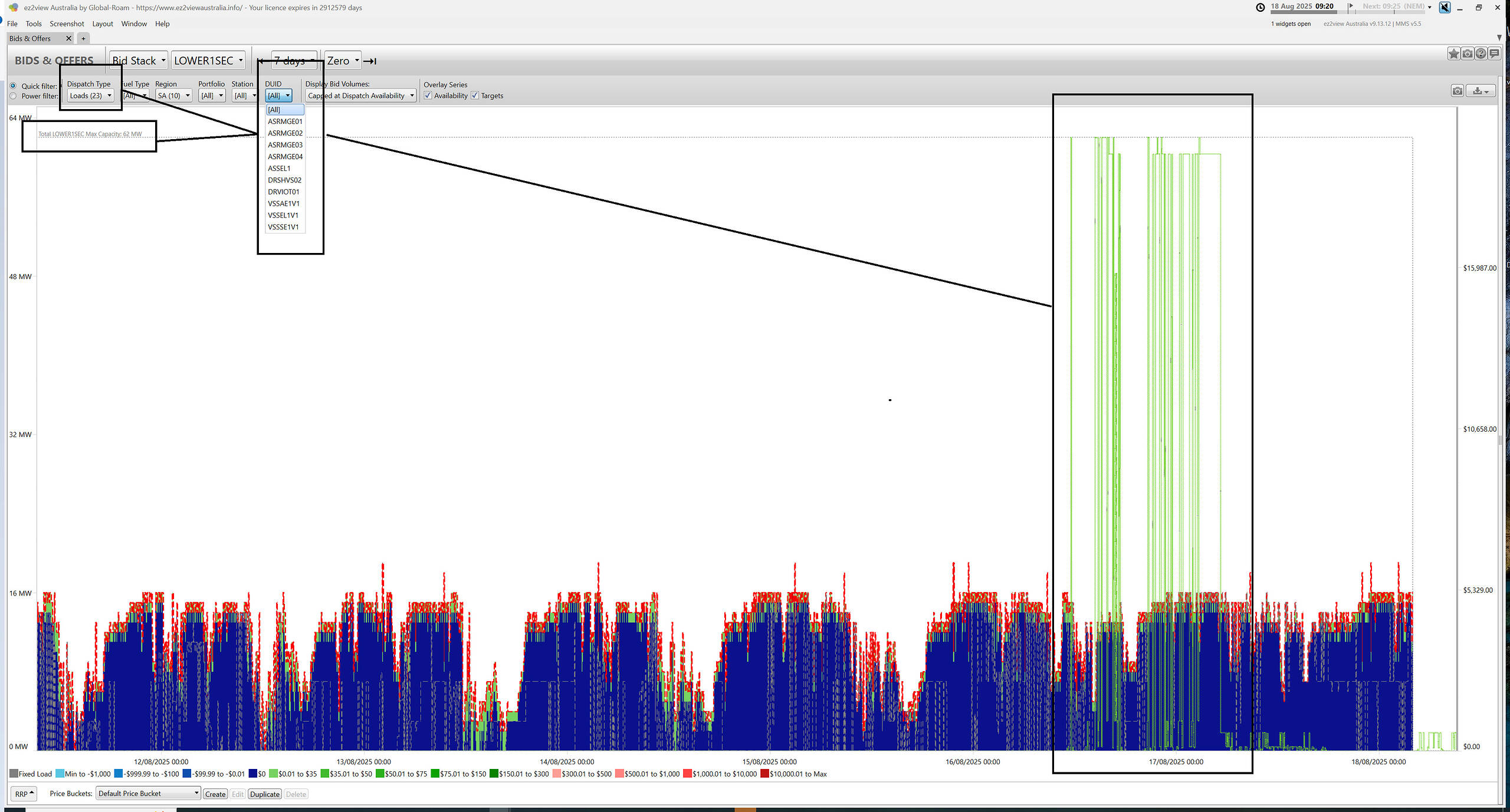Open the Bid Stack dropdown
1510x812 pixels.
[x=139, y=61]
